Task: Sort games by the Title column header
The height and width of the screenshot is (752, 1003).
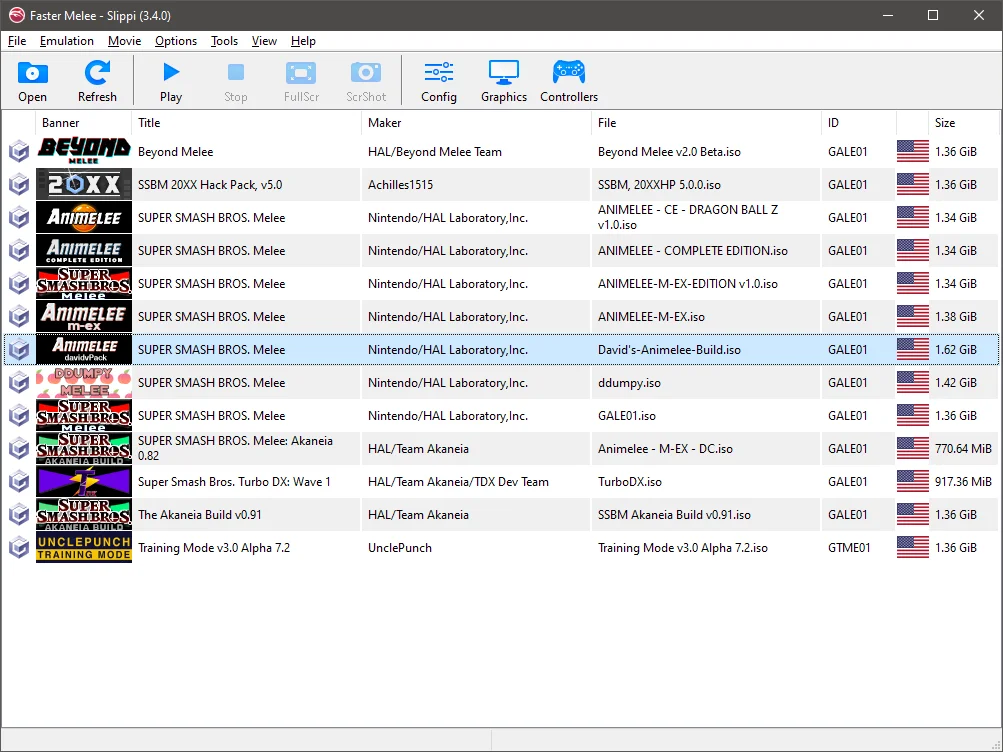Action: click(149, 122)
